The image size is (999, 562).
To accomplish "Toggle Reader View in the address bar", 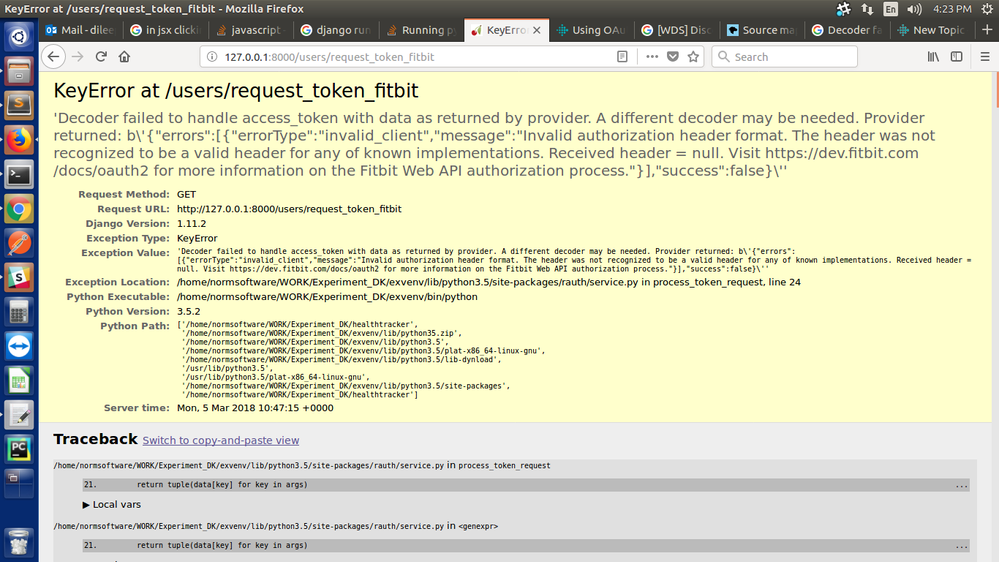I will pyautogui.click(x=622, y=57).
